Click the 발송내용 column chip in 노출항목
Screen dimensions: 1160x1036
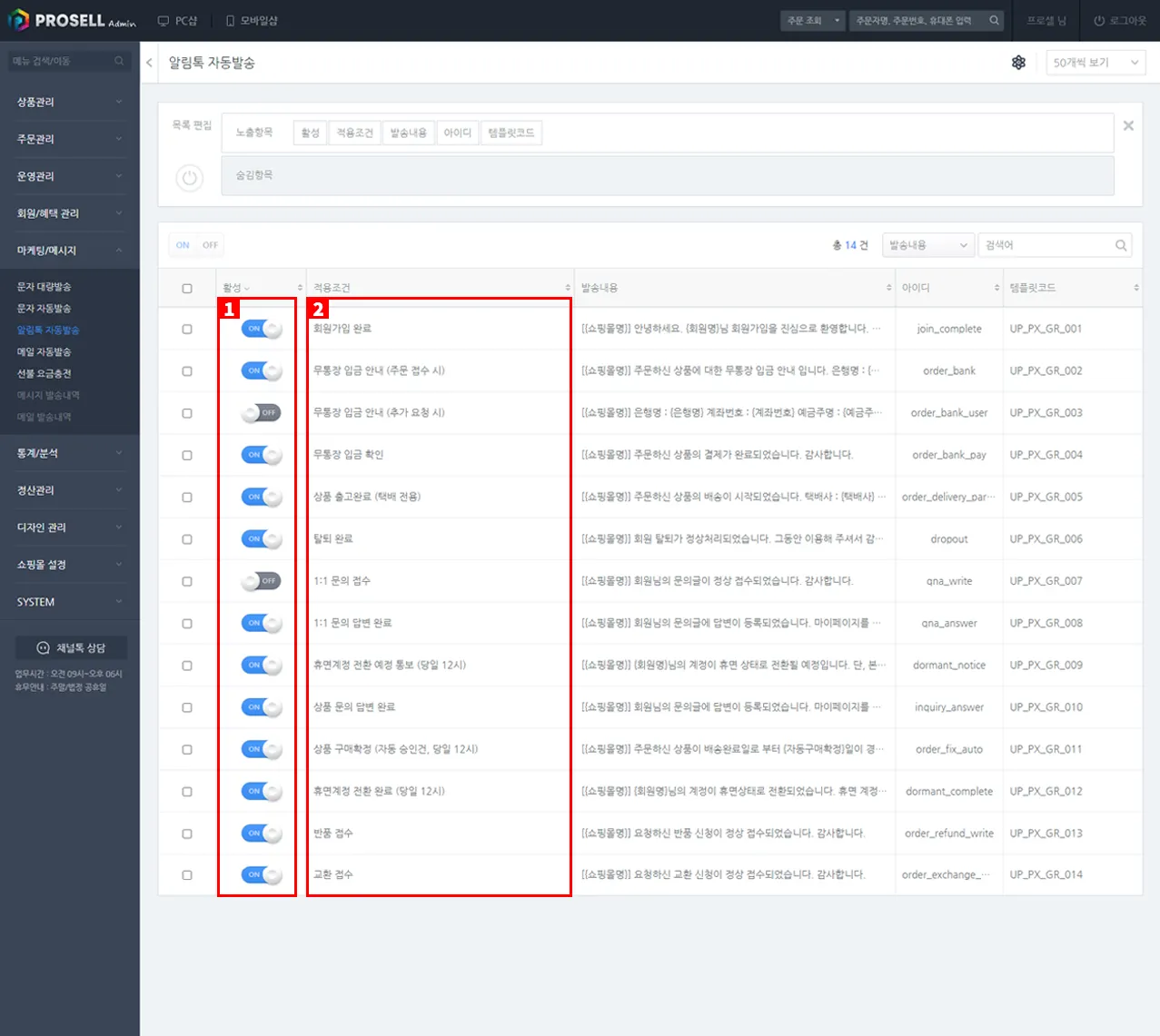[x=409, y=133]
